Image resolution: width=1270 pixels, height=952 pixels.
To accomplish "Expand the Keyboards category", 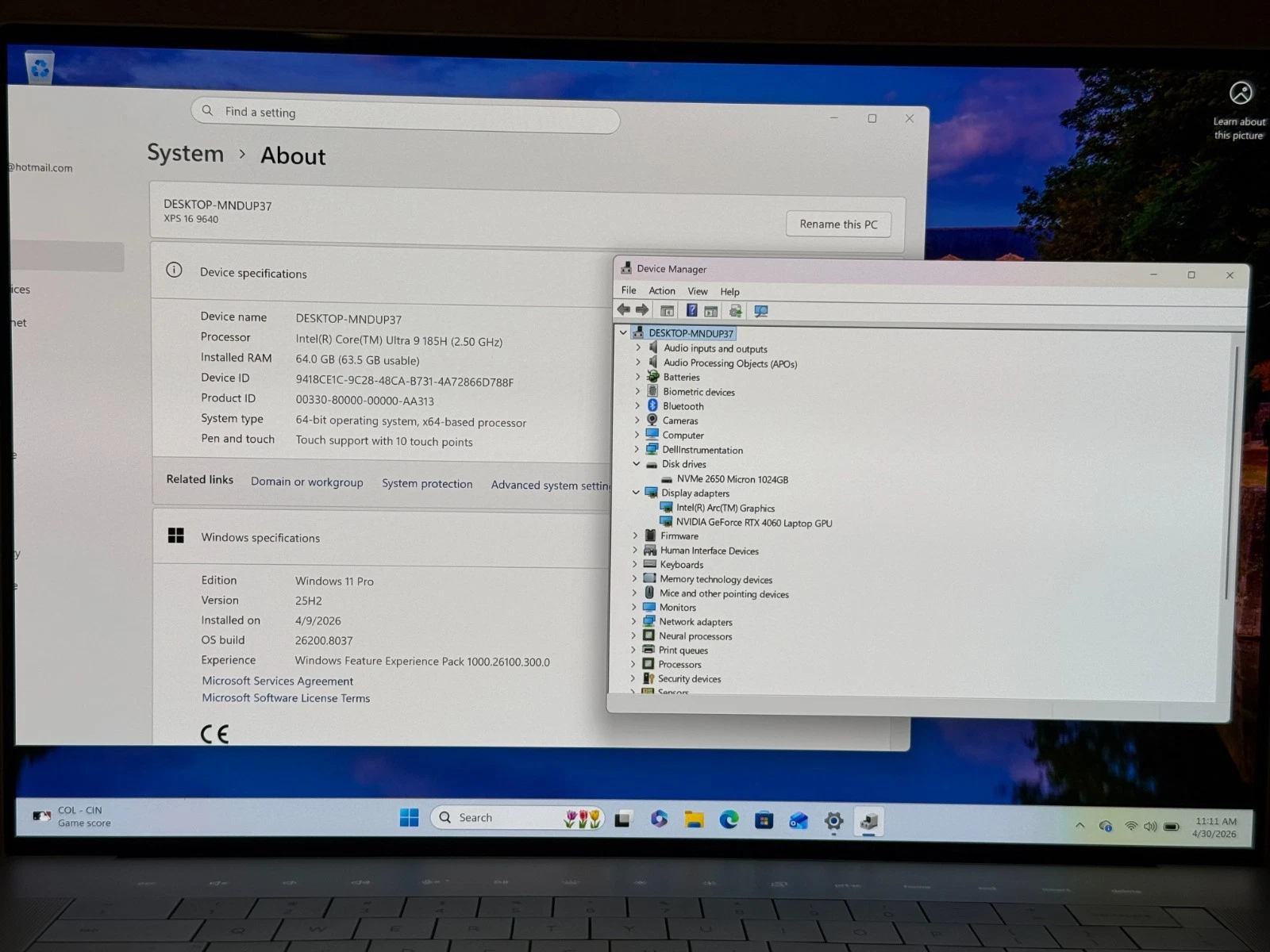I will pyautogui.click(x=635, y=564).
